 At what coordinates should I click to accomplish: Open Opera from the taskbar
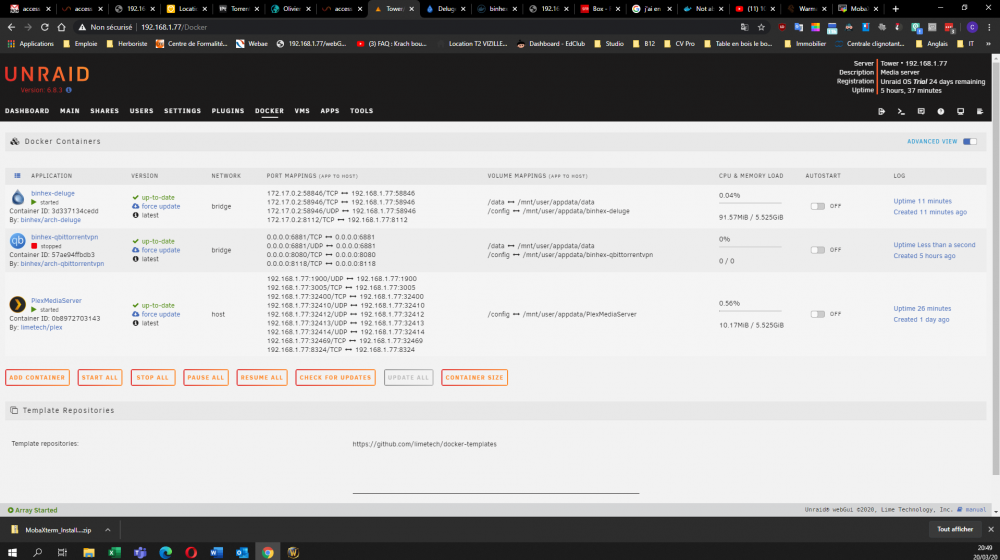coord(191,552)
